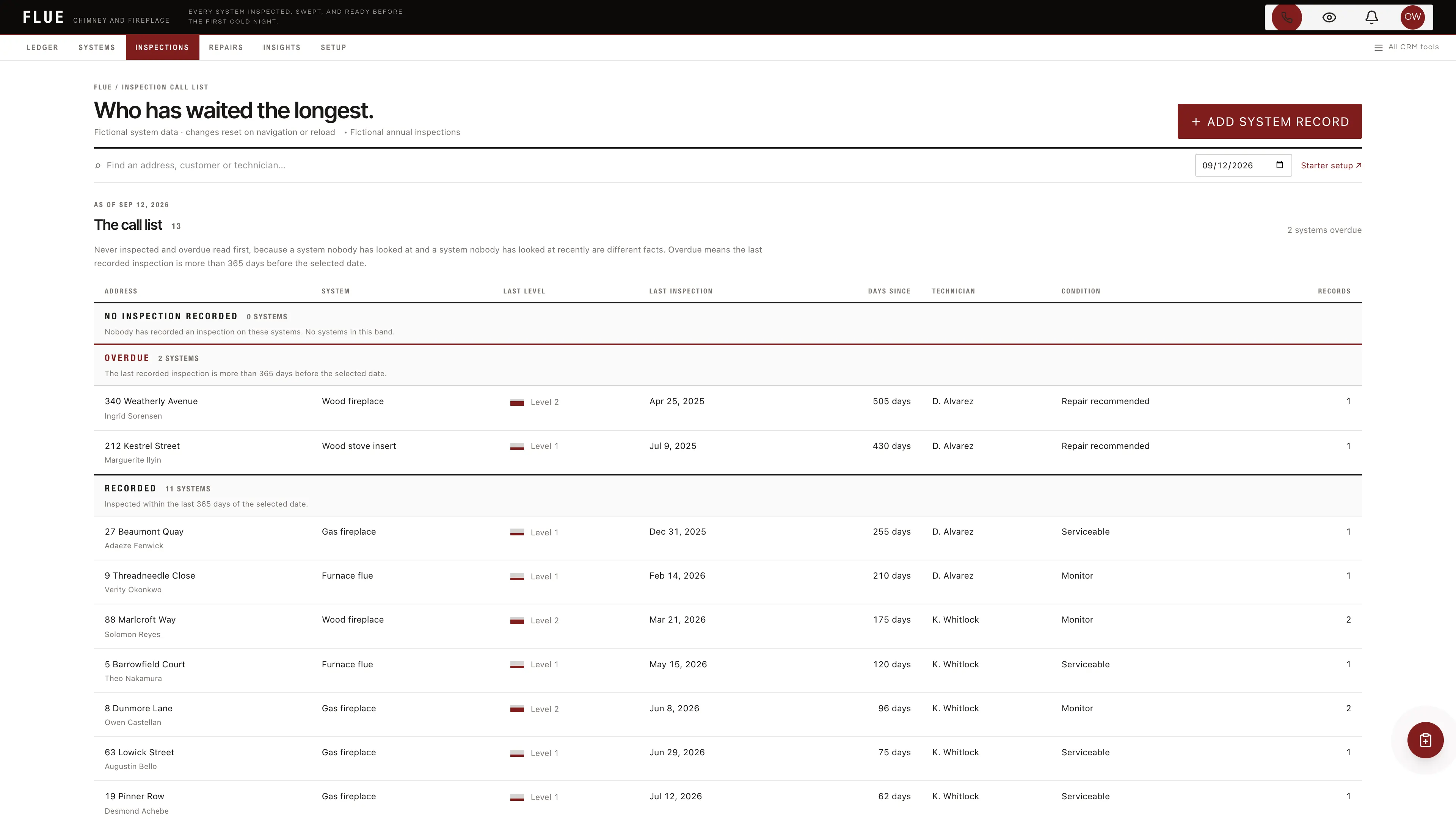Screen dimensions: 1456x819
Task: Click Level 1 flag icon for 5 Barrowfield Court
Action: click(x=516, y=665)
